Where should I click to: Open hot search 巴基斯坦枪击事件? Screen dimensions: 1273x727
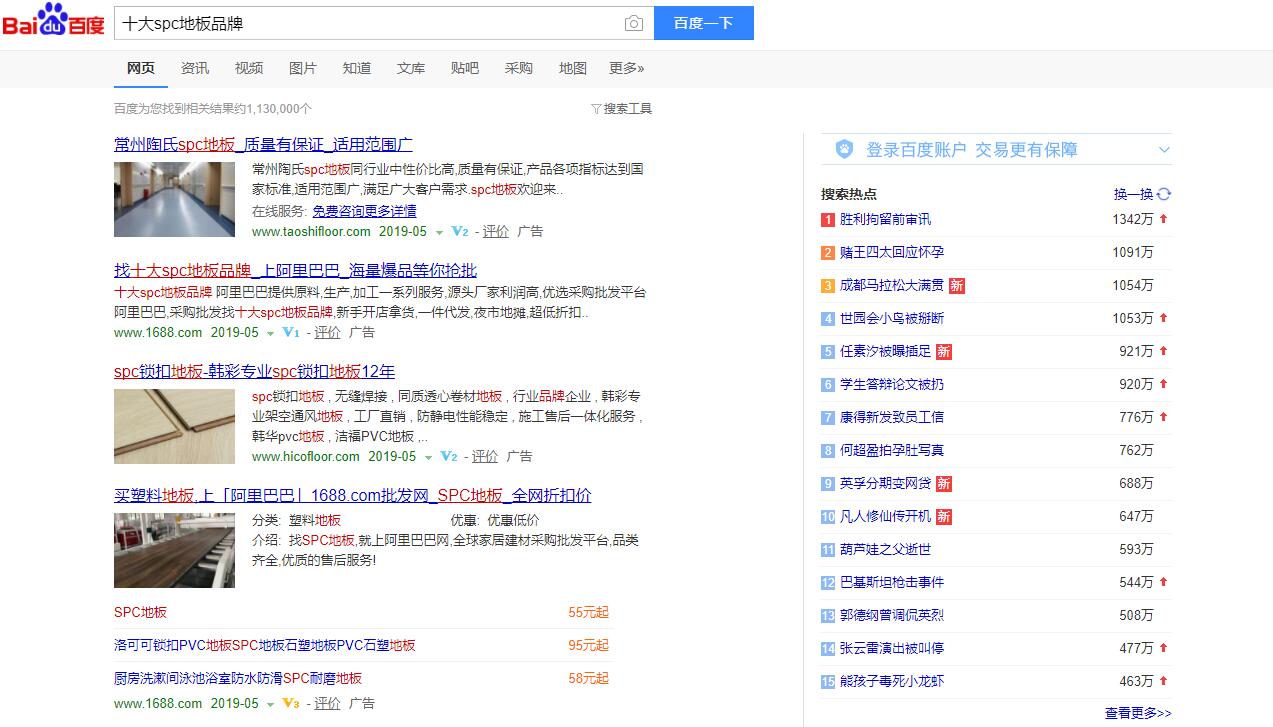(892, 582)
